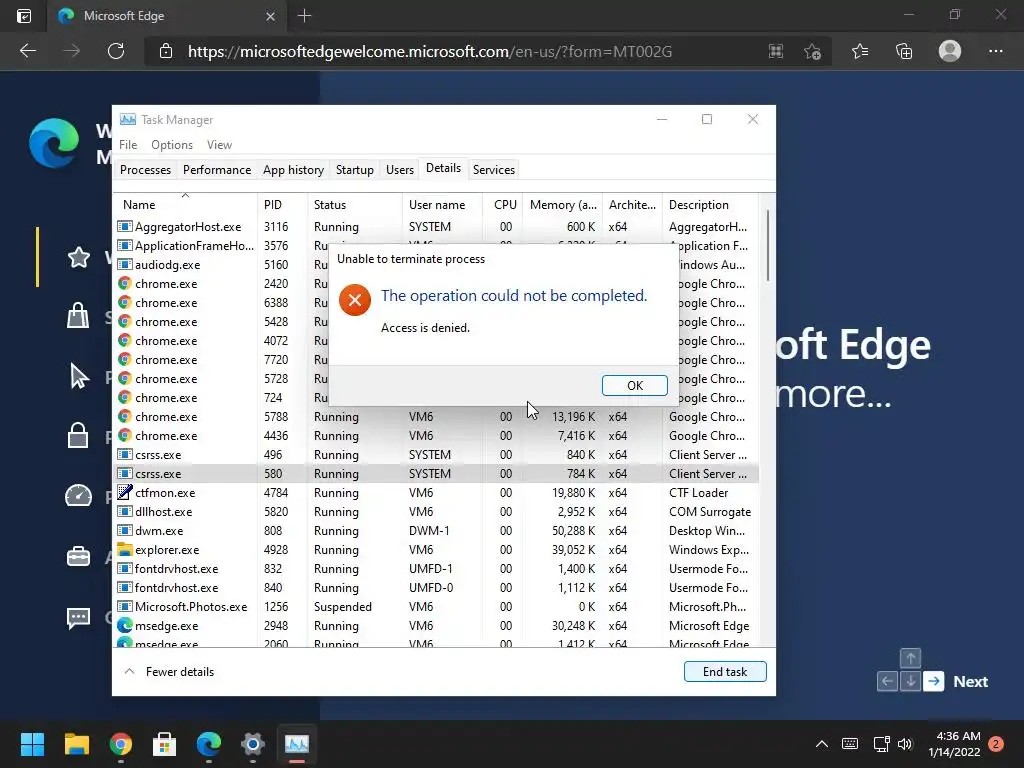This screenshot has width=1024, height=768.
Task: Sort by the CPU column header
Action: 502,204
